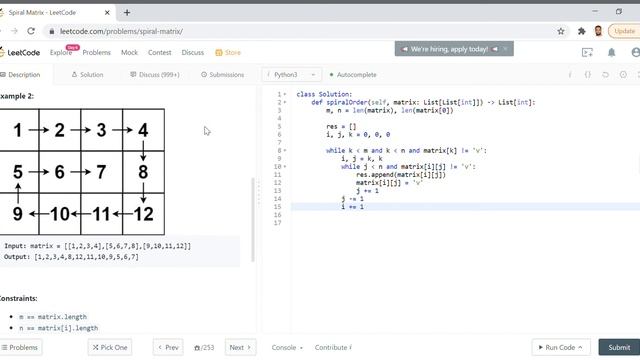Open the Chrome profile avatar
The width and height of the screenshot is (640, 360).
point(598,31)
